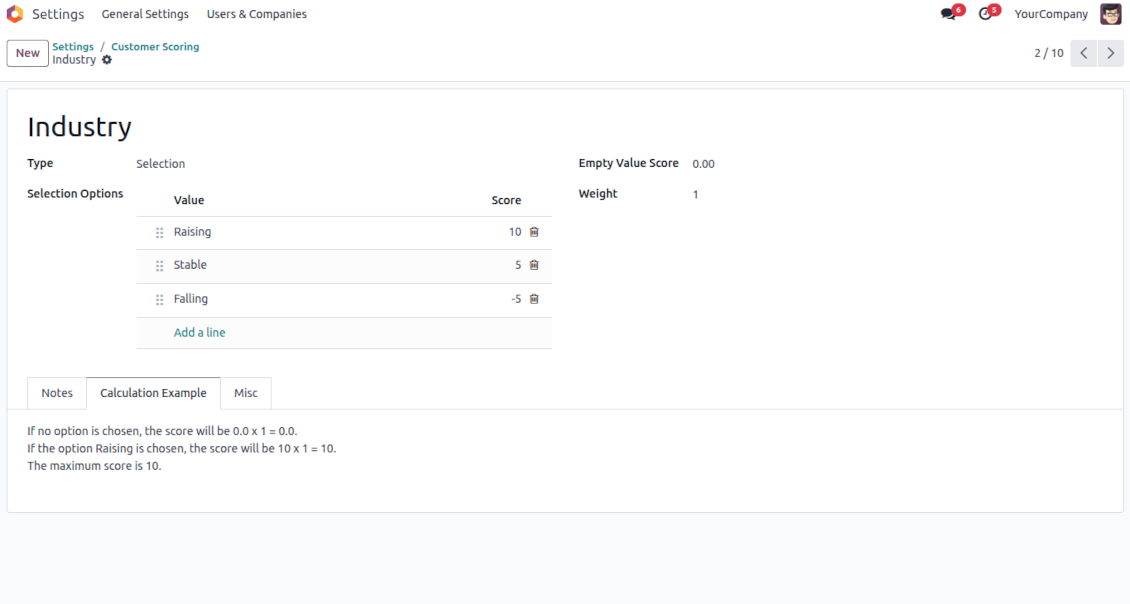
Task: Switch to the Misc tab
Action: point(246,393)
